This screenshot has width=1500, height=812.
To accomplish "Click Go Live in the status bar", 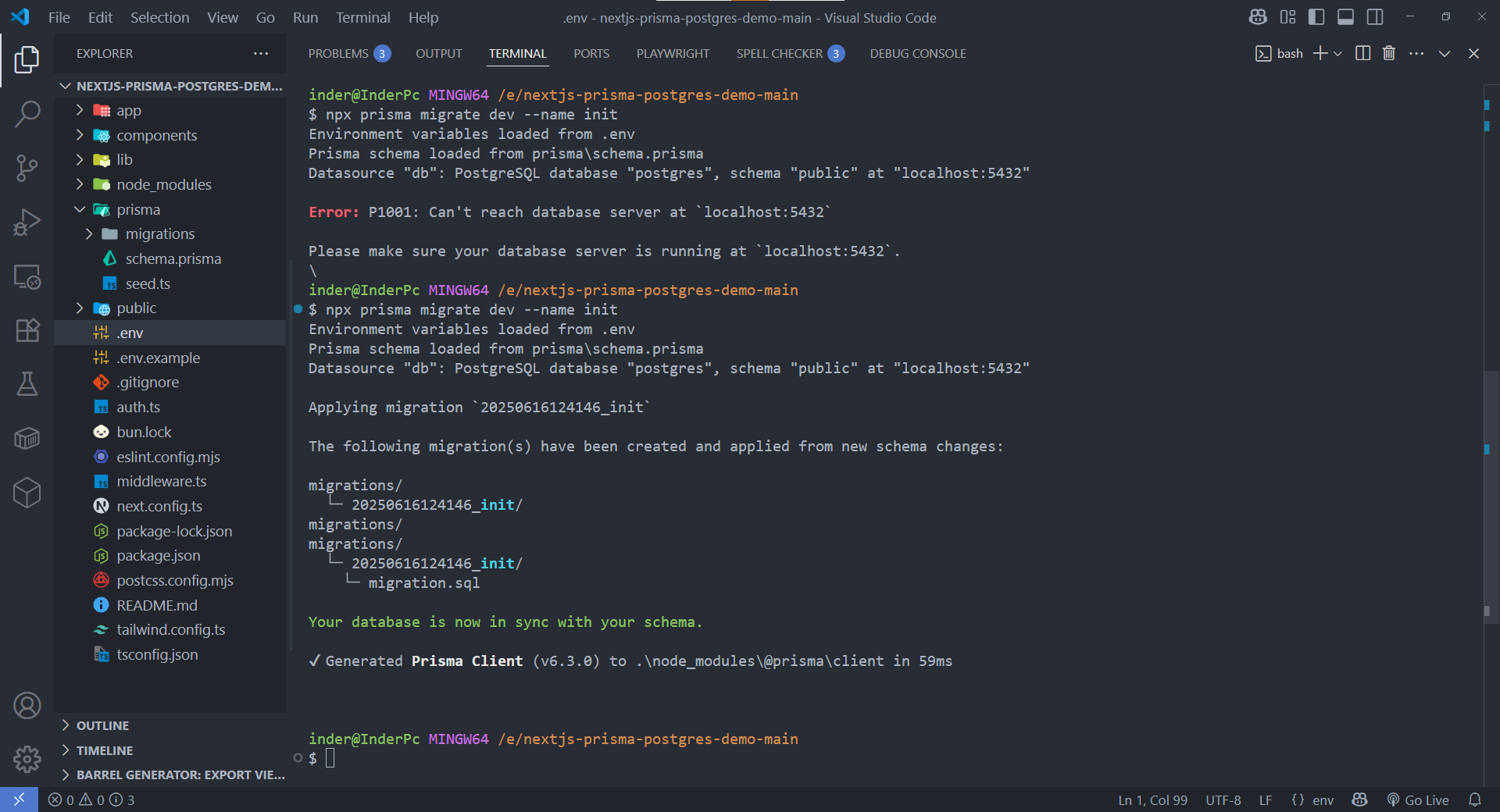I will (1418, 800).
